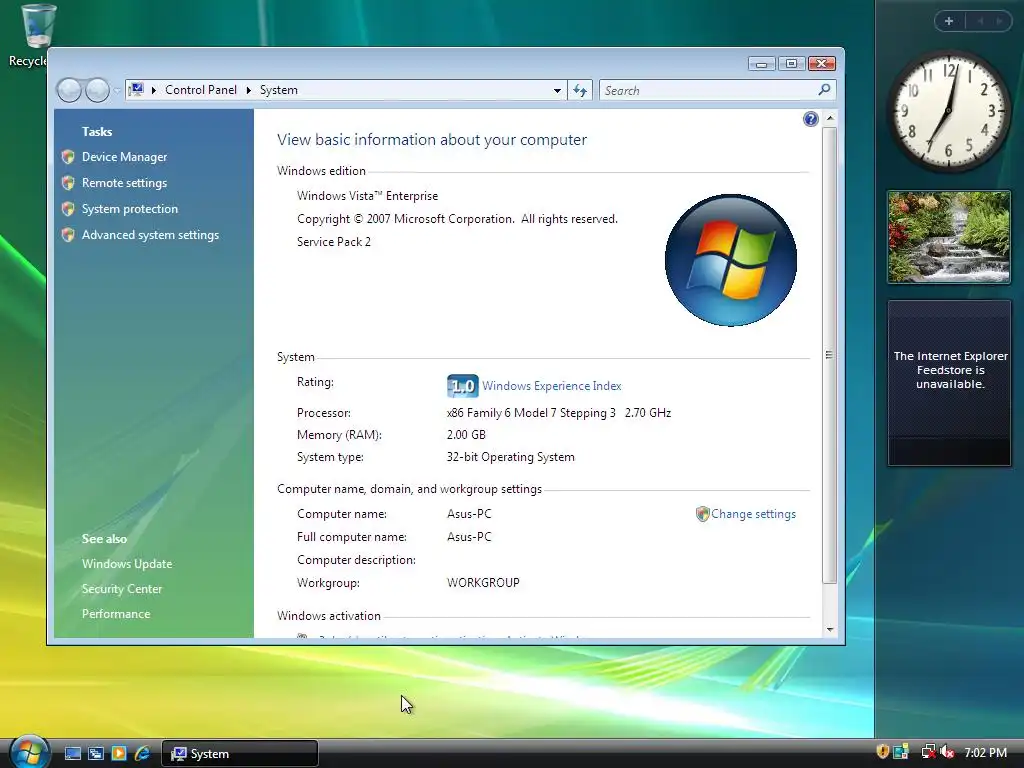Click the Device Manager shield icon
The width and height of the screenshot is (1024, 768).
pos(68,157)
